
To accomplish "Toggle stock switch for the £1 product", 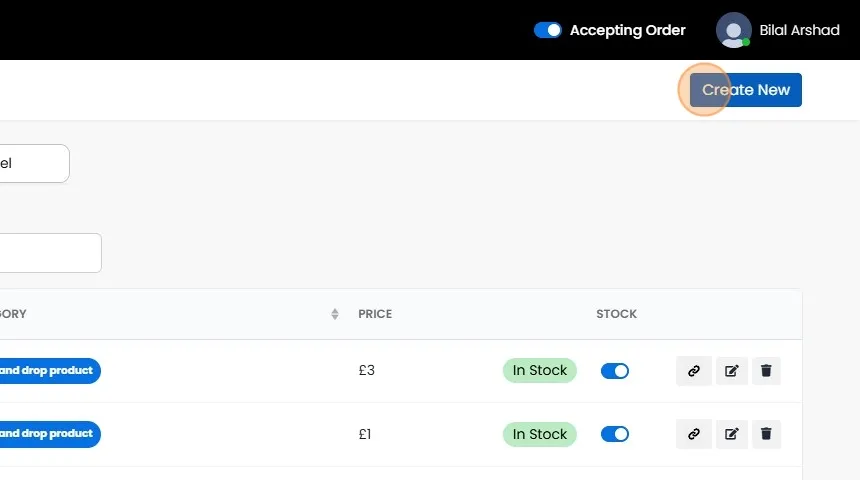I will pyautogui.click(x=615, y=434).
